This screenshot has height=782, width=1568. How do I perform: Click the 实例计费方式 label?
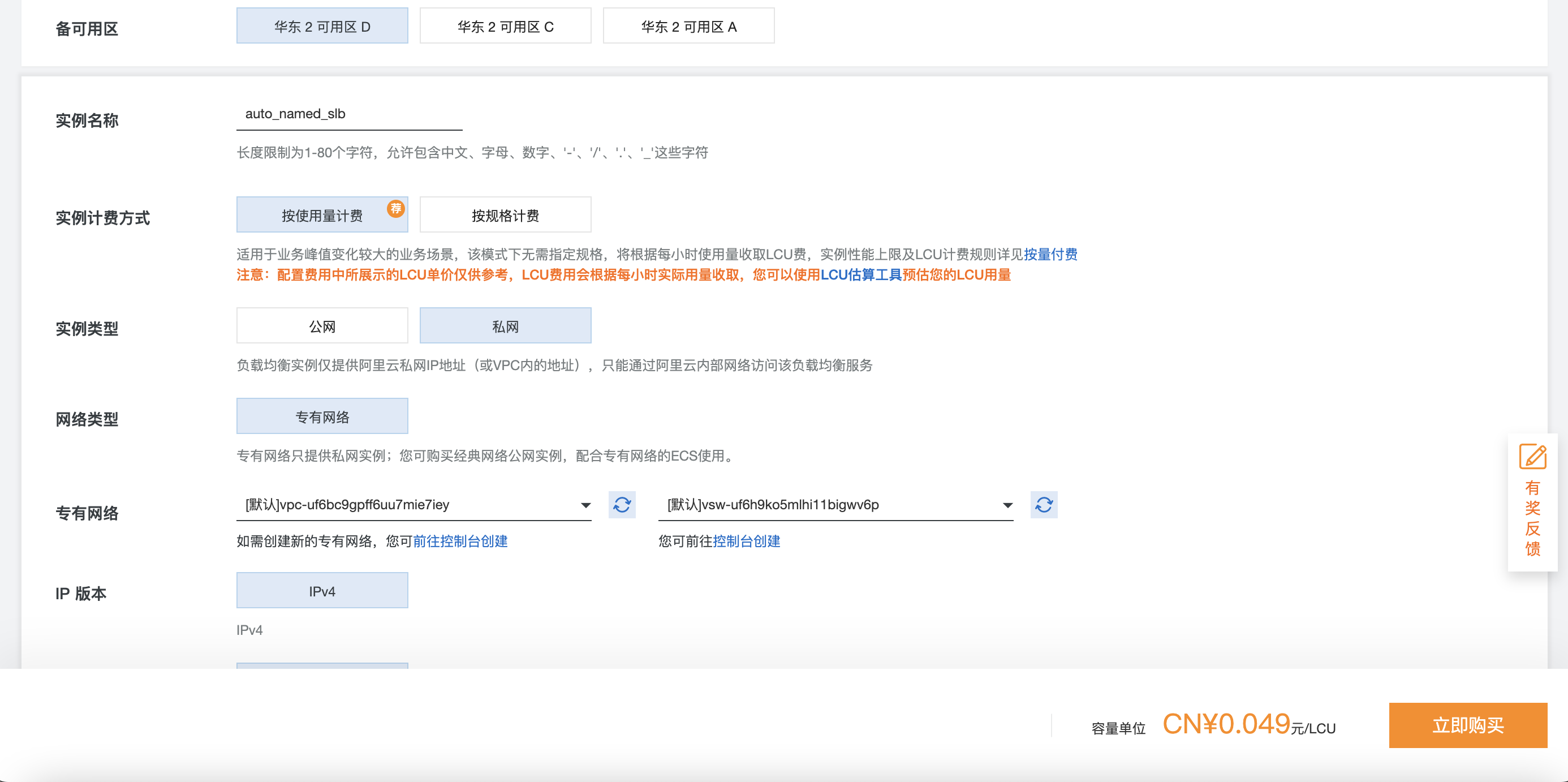coord(102,217)
